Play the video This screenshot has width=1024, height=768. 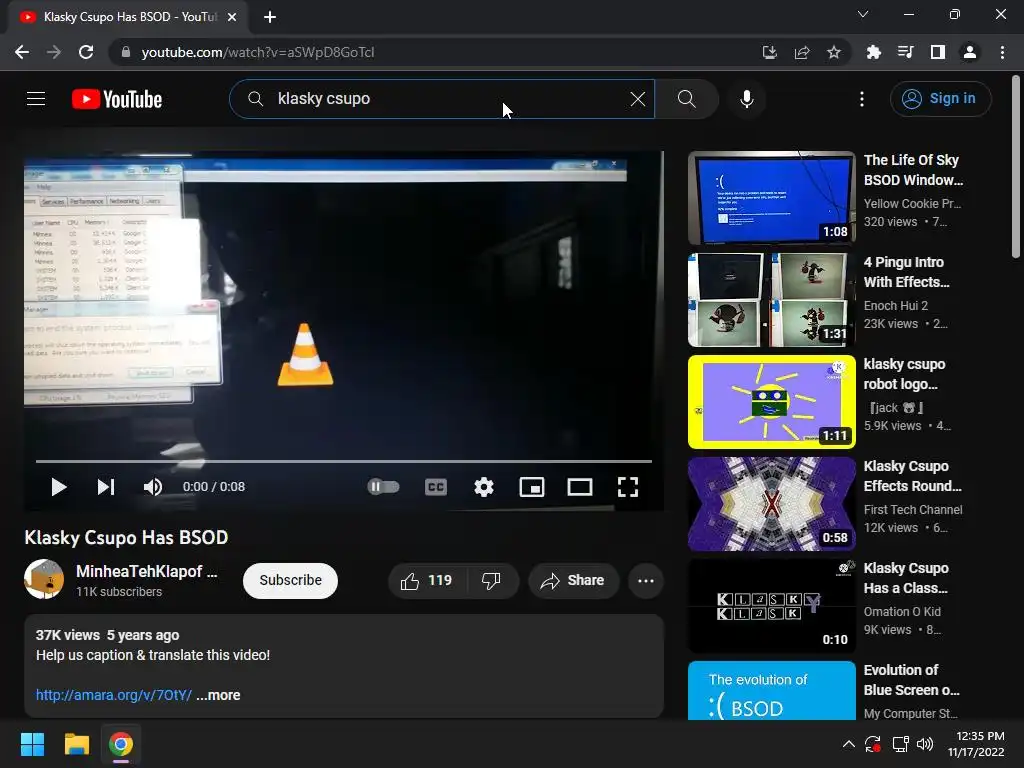click(x=59, y=487)
